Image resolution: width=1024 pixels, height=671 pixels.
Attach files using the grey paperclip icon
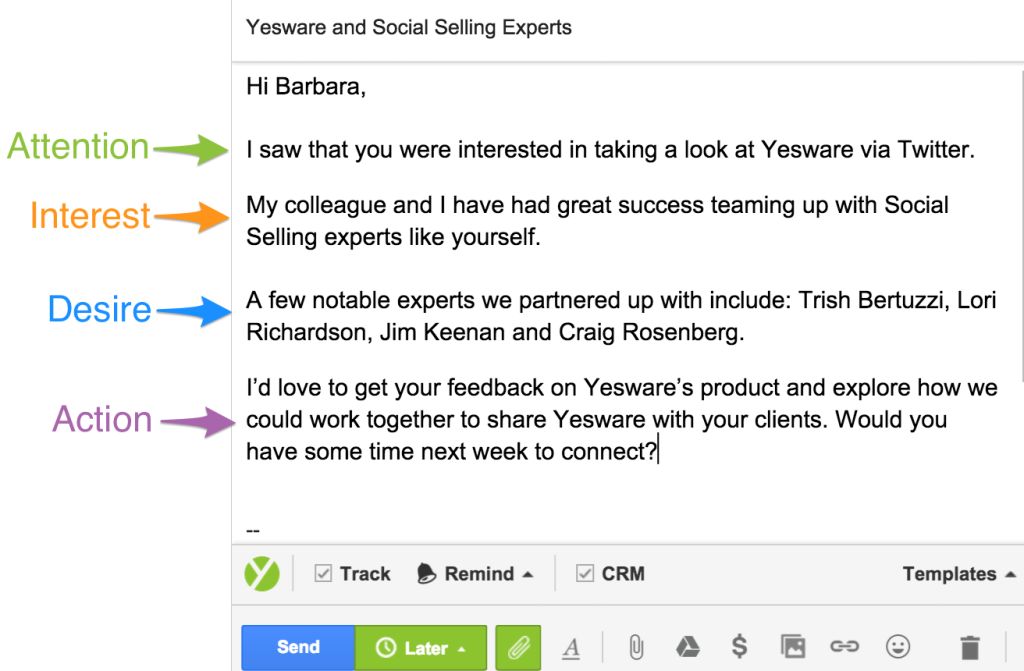tap(635, 647)
